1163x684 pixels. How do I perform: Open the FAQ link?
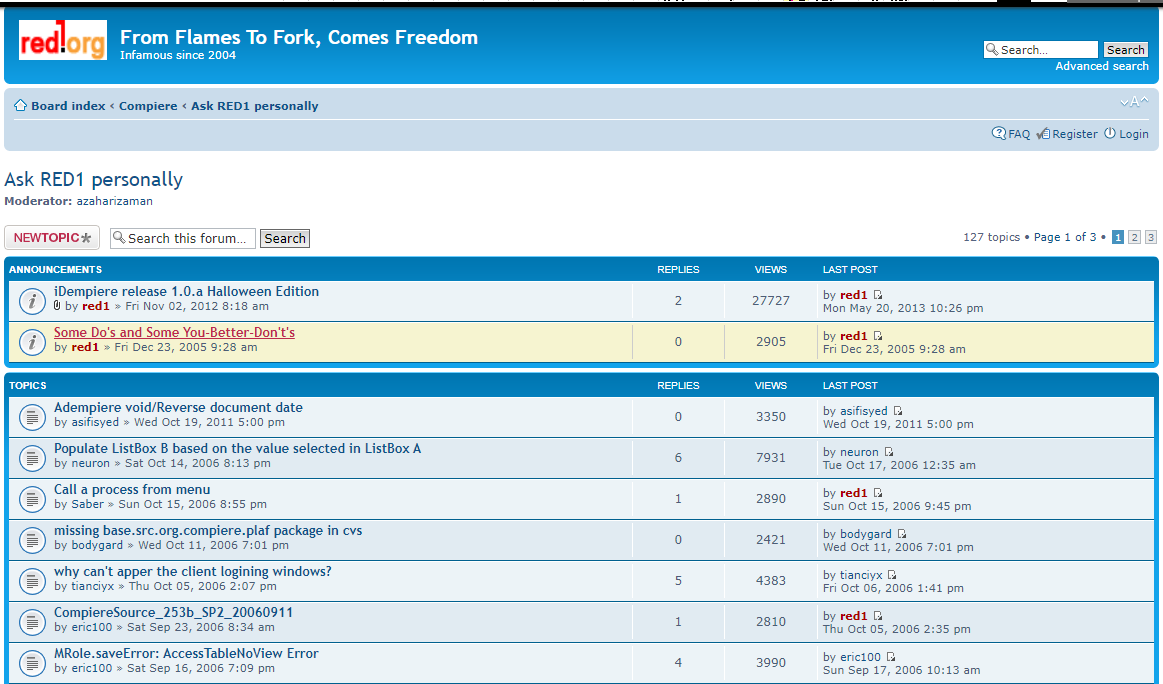coord(1019,134)
